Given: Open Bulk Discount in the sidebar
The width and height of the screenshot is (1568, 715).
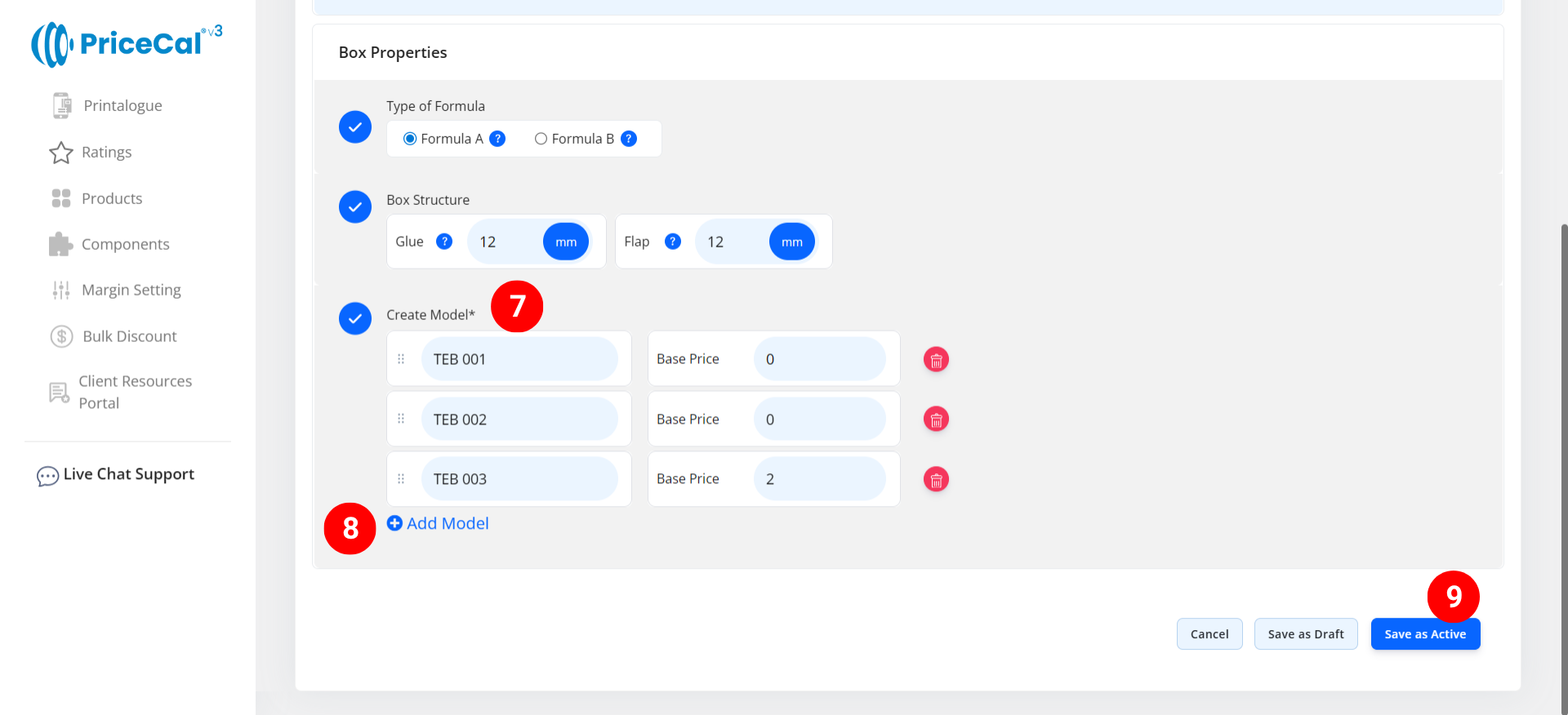Looking at the screenshot, I should point(129,336).
